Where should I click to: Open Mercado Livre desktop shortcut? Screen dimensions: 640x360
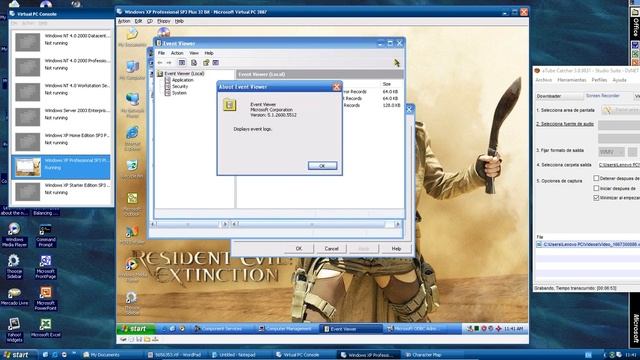tap(14, 296)
